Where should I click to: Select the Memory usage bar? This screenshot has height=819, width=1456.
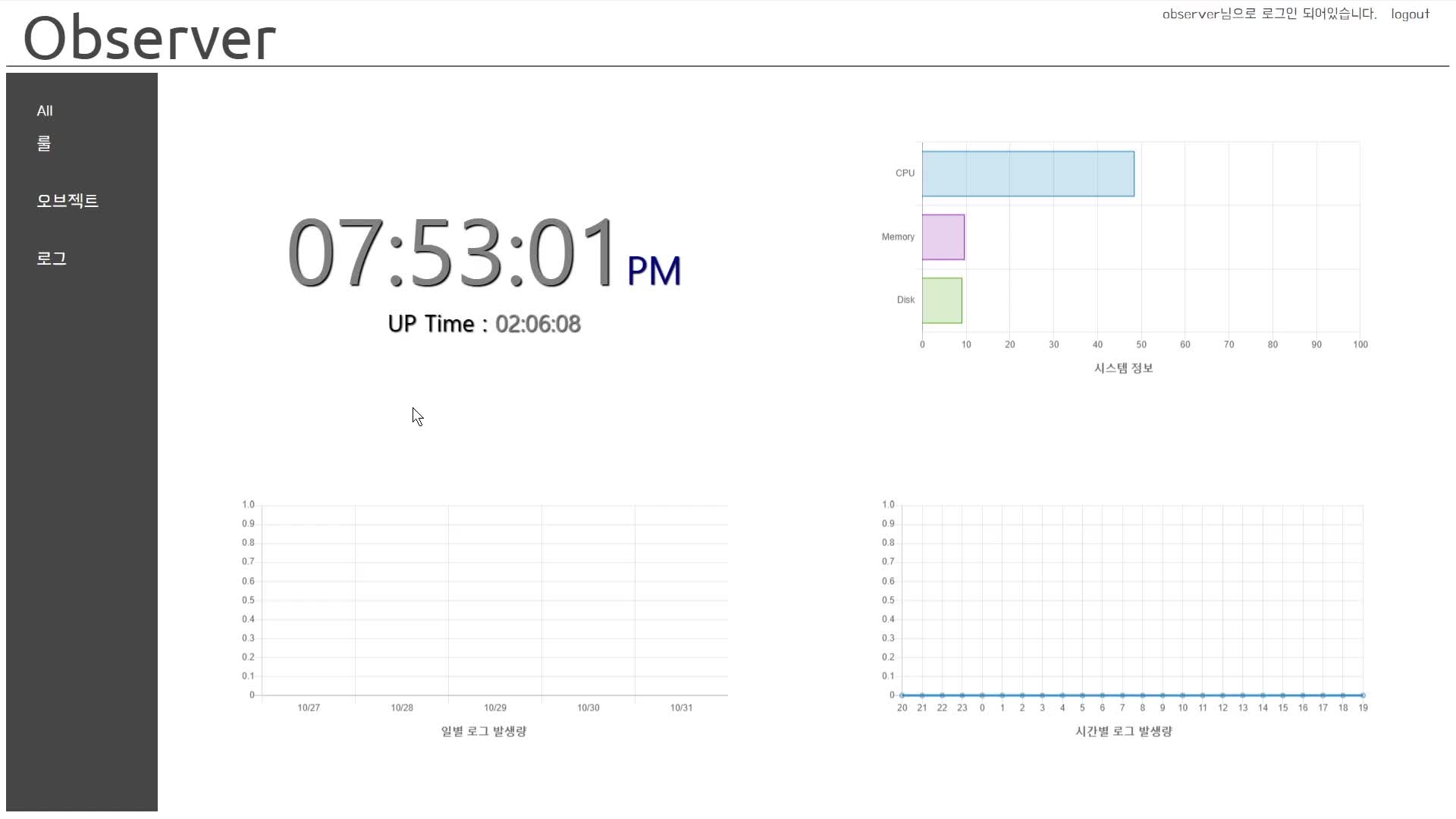[943, 237]
